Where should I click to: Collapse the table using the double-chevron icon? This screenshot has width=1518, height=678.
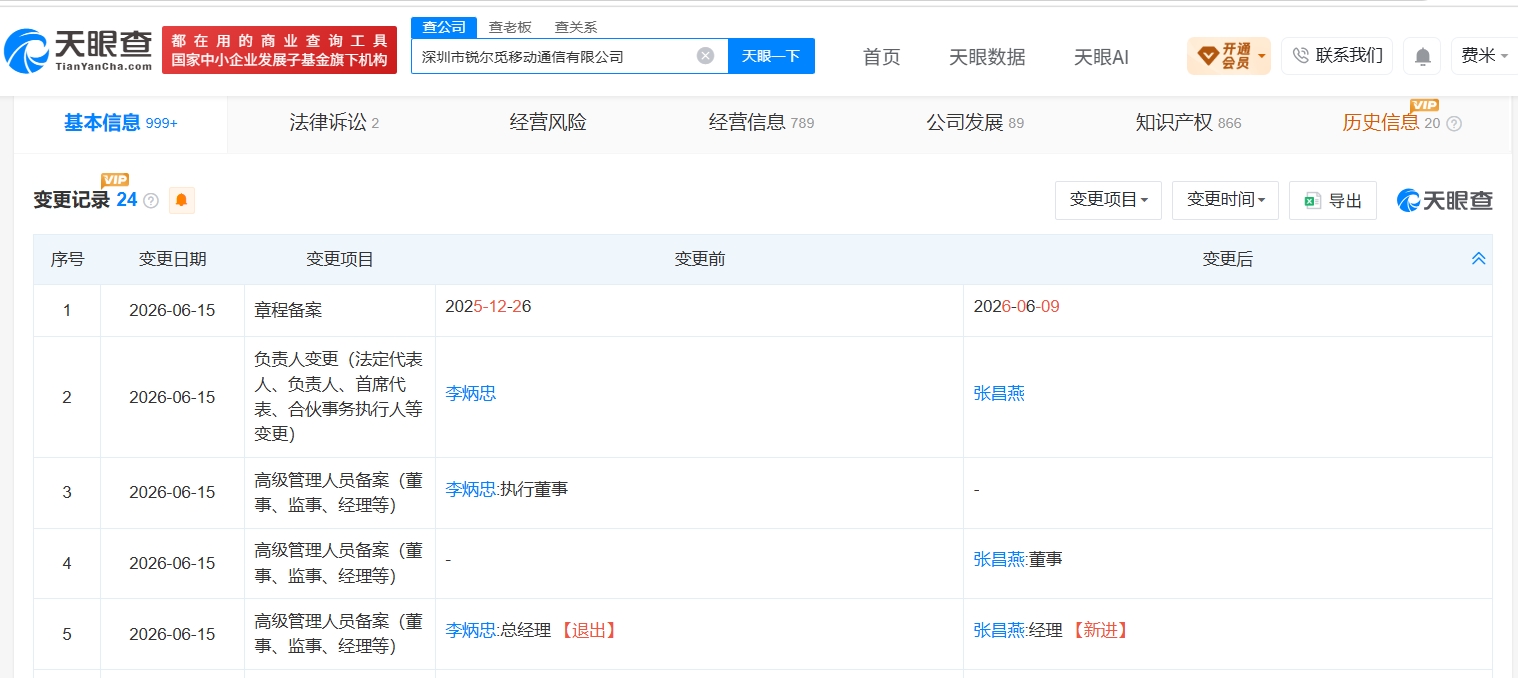coord(1478,259)
